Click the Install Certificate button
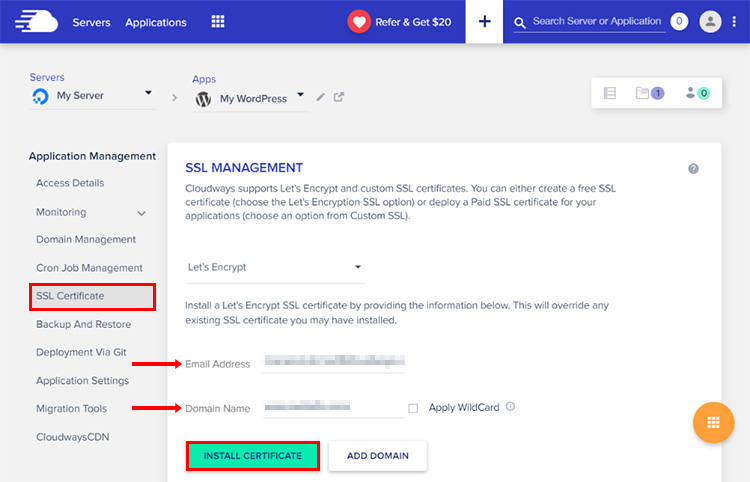Image resolution: width=750 pixels, height=482 pixels. (253, 456)
